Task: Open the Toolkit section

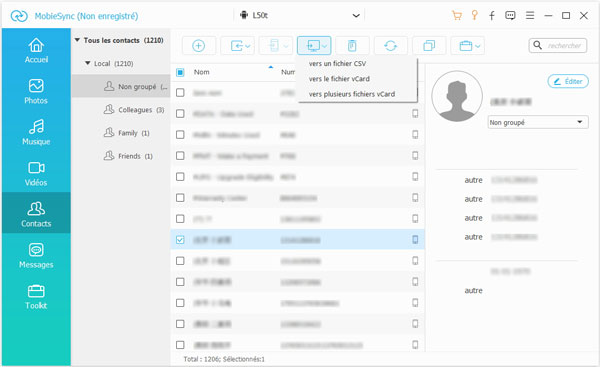Action: (36, 297)
